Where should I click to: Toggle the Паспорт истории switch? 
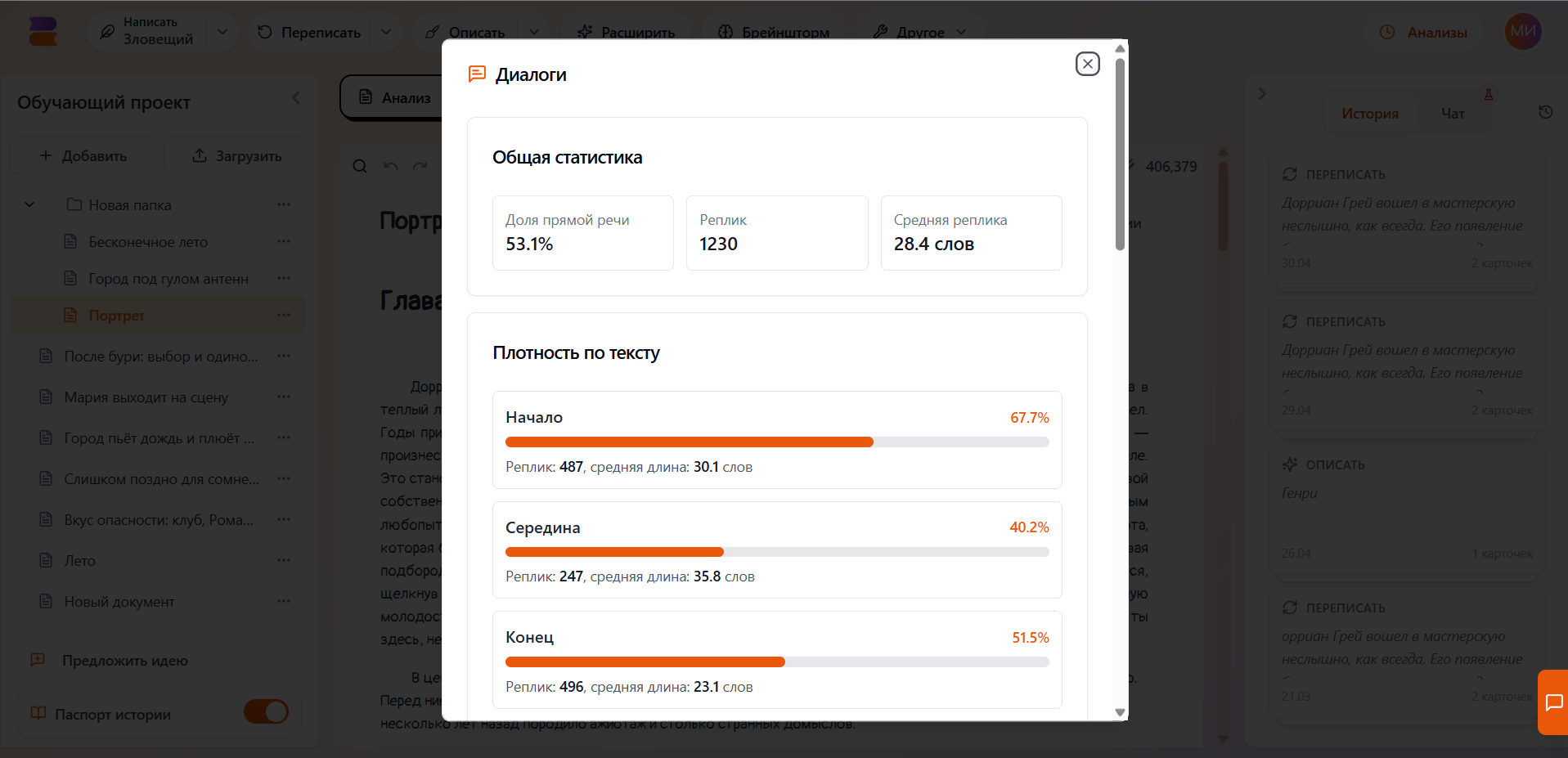[266, 712]
